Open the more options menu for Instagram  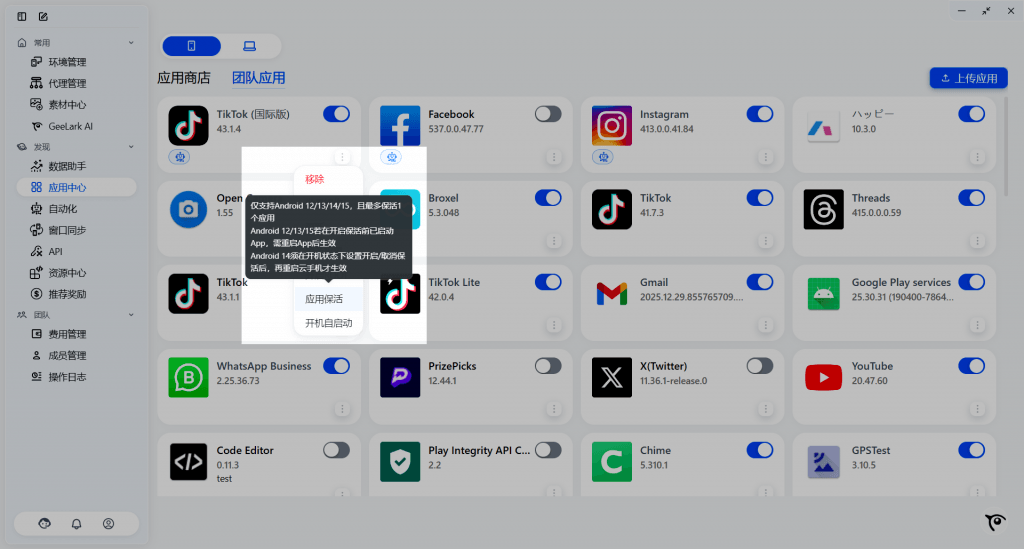[765, 157]
